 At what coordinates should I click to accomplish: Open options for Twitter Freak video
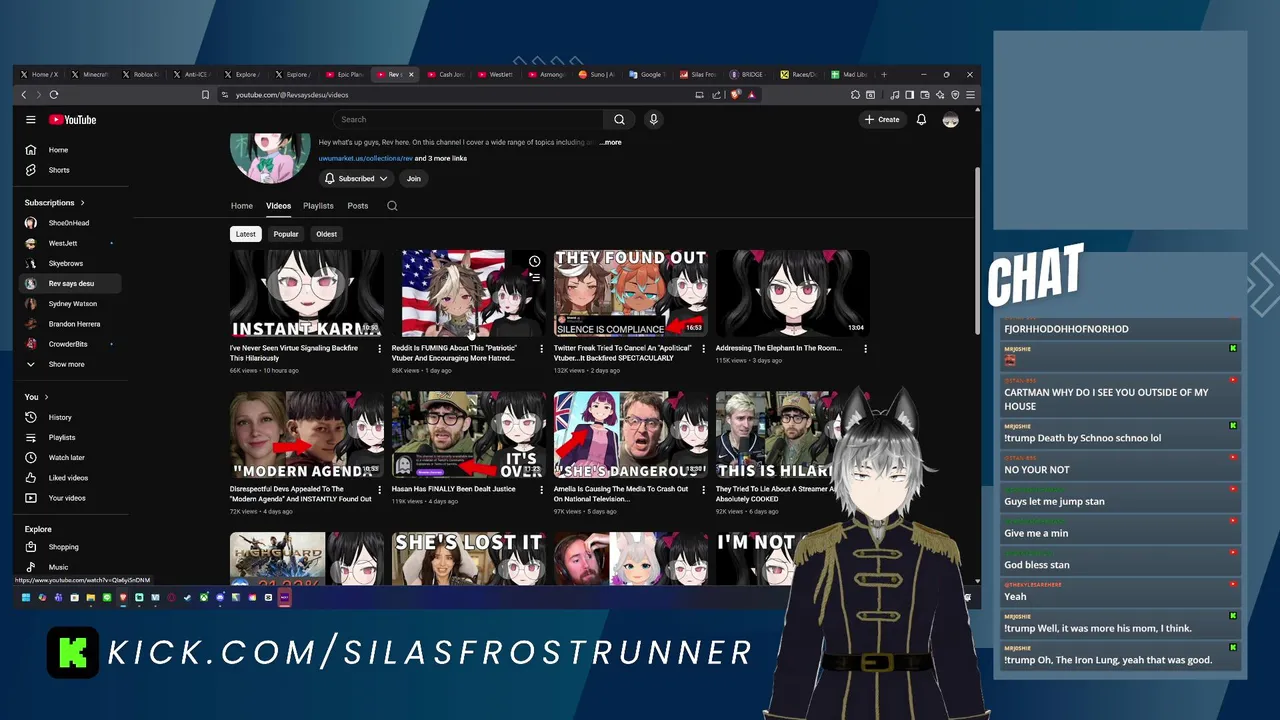703,349
